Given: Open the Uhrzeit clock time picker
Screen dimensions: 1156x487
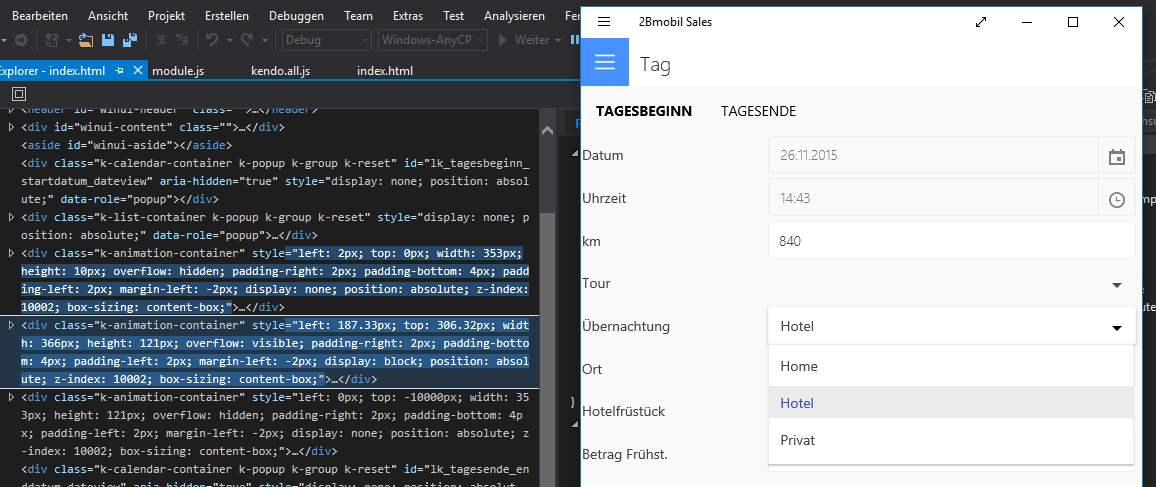Looking at the screenshot, I should pos(1117,199).
